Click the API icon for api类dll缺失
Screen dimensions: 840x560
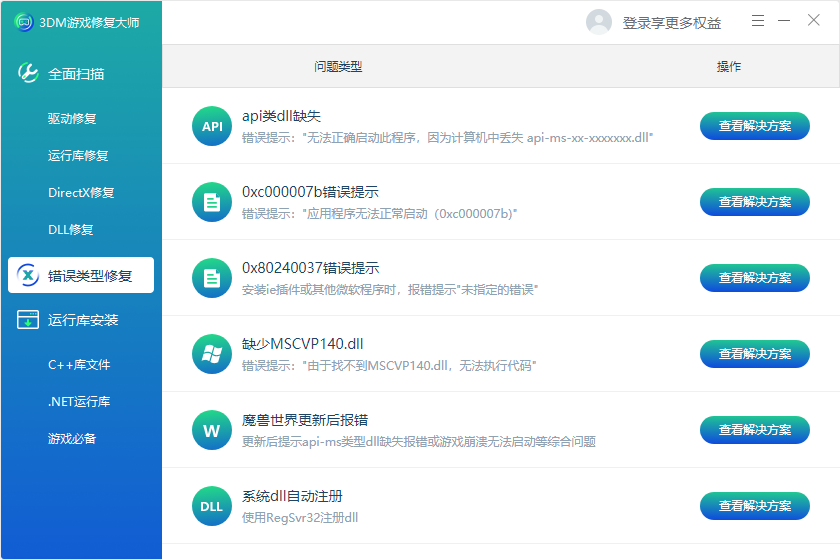click(212, 126)
